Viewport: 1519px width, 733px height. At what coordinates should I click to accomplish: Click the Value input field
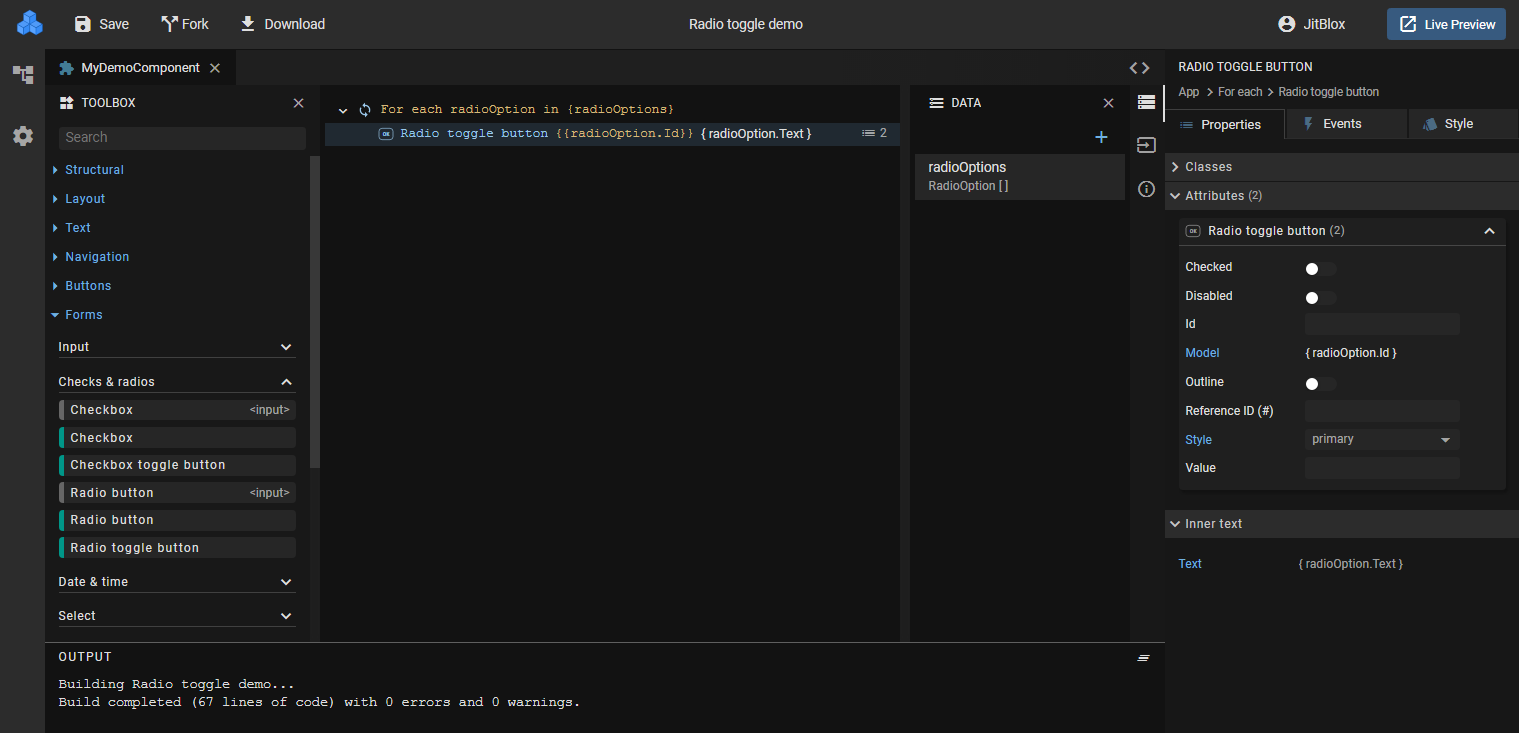pyautogui.click(x=1382, y=468)
